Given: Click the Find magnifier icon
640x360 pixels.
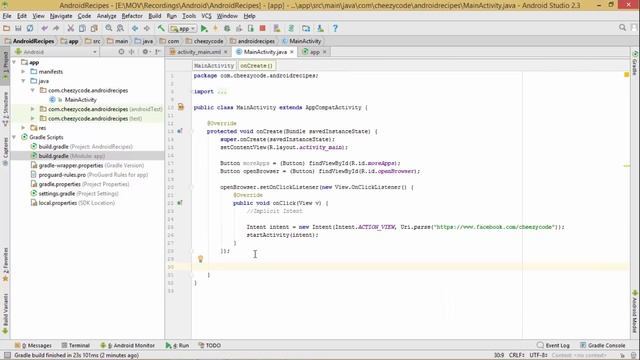Looking at the screenshot, I should 109,29.
